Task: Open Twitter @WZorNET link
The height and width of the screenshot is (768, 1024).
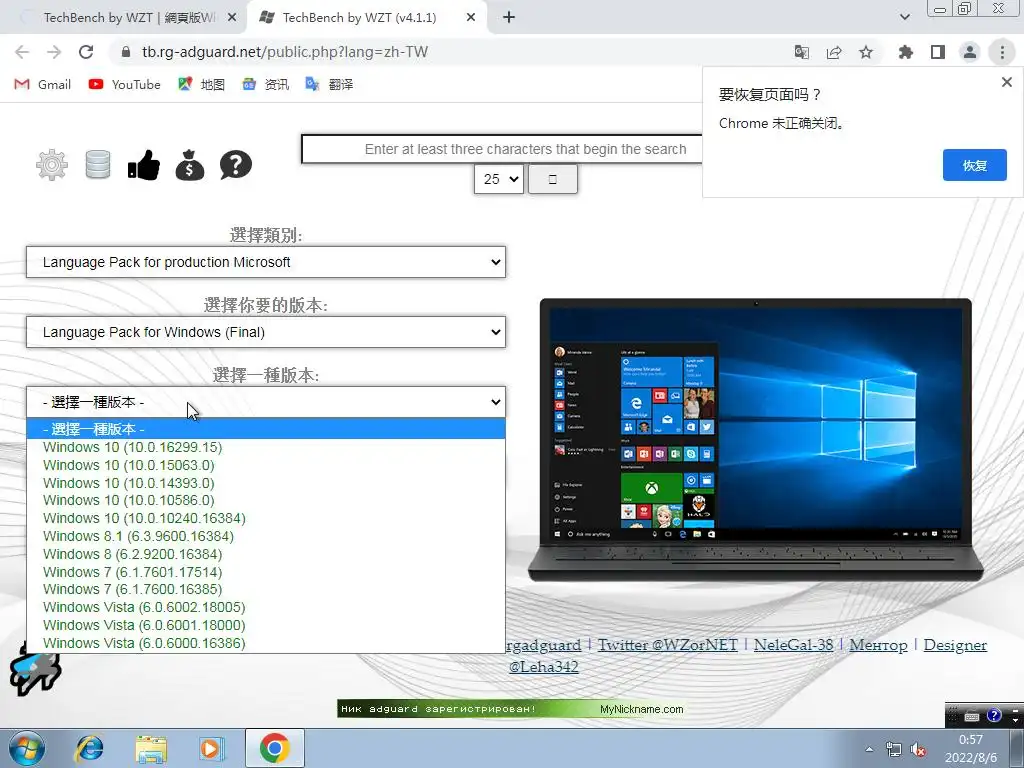Action: tap(667, 645)
